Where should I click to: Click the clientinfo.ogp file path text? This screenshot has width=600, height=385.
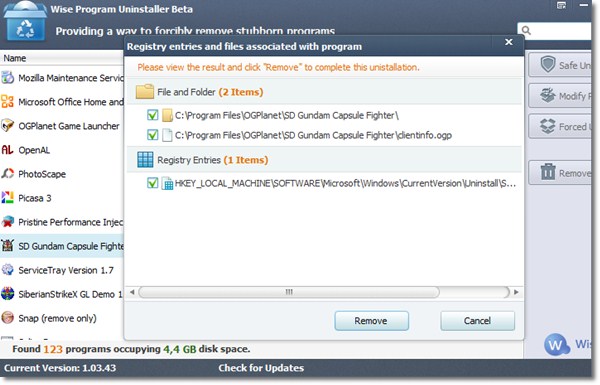313,135
